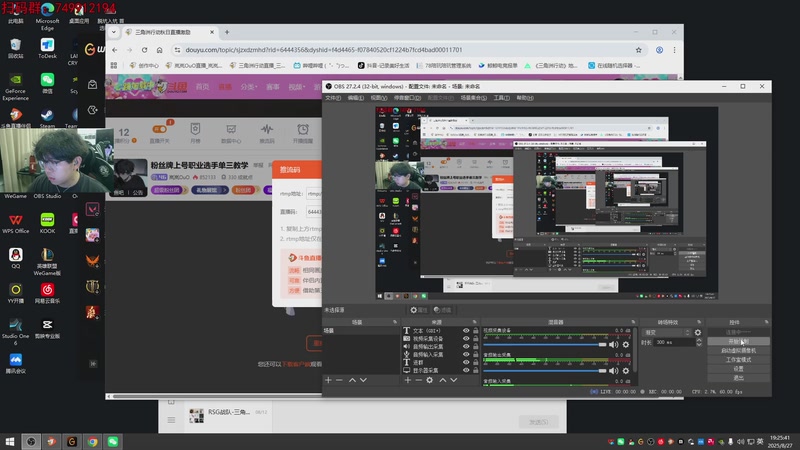Toggle visibility eye of 音频输出采集 source
This screenshot has height=450, width=800.
466,346
